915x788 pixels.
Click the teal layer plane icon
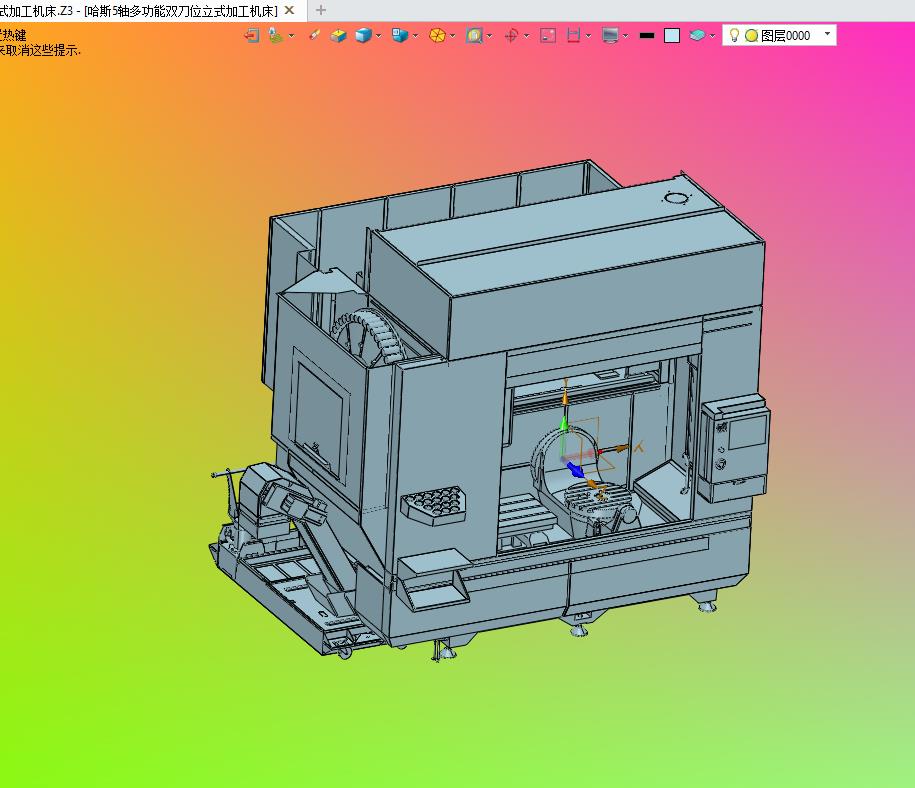(697, 36)
